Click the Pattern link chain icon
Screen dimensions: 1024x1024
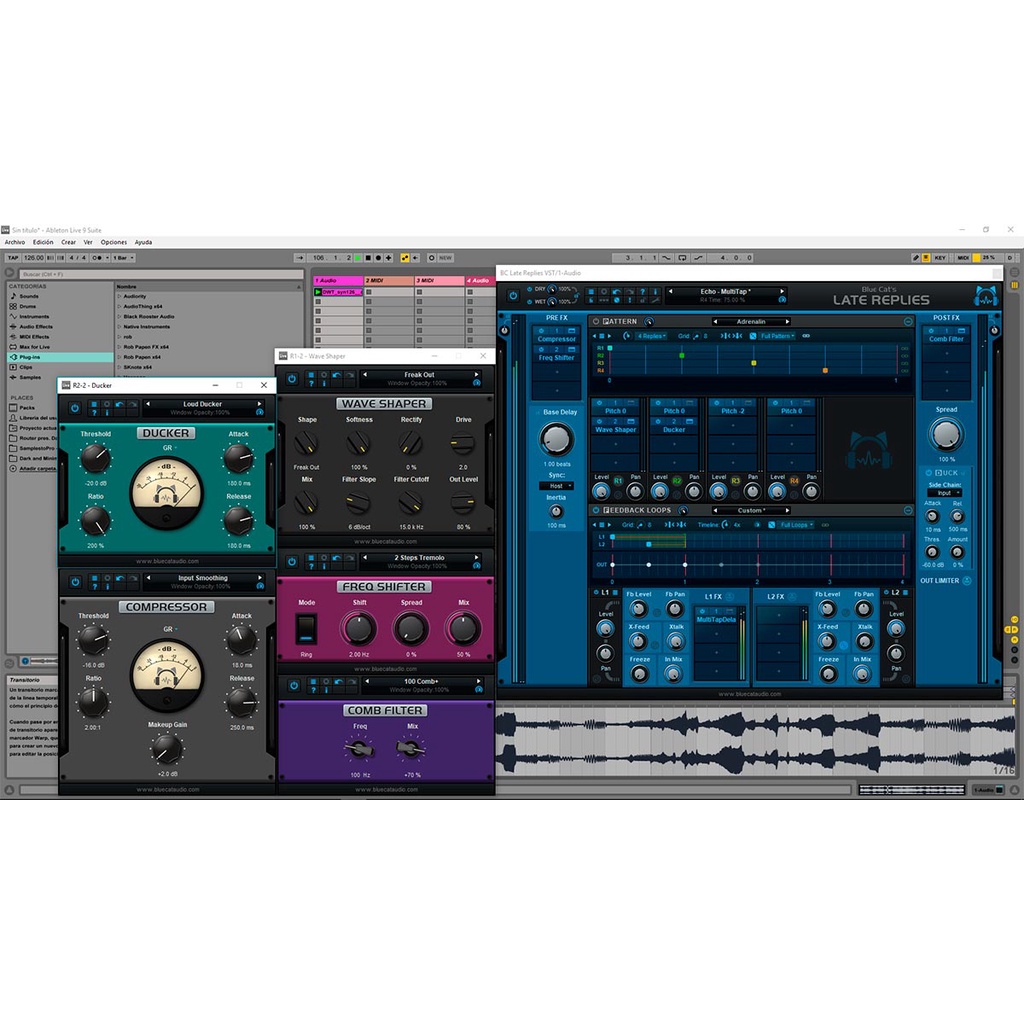click(x=806, y=336)
